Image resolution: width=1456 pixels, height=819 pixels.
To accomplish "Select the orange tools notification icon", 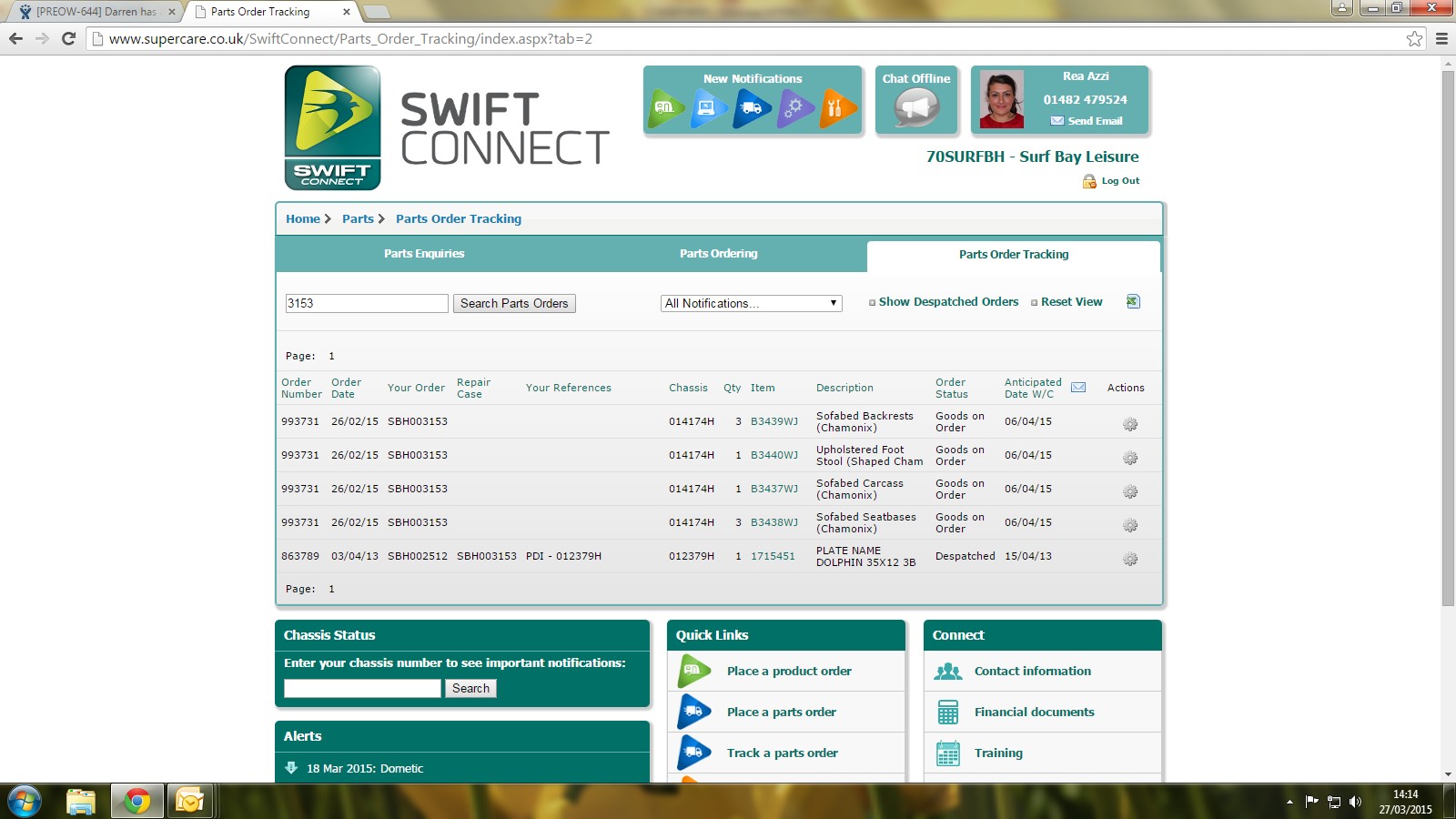I will [836, 109].
